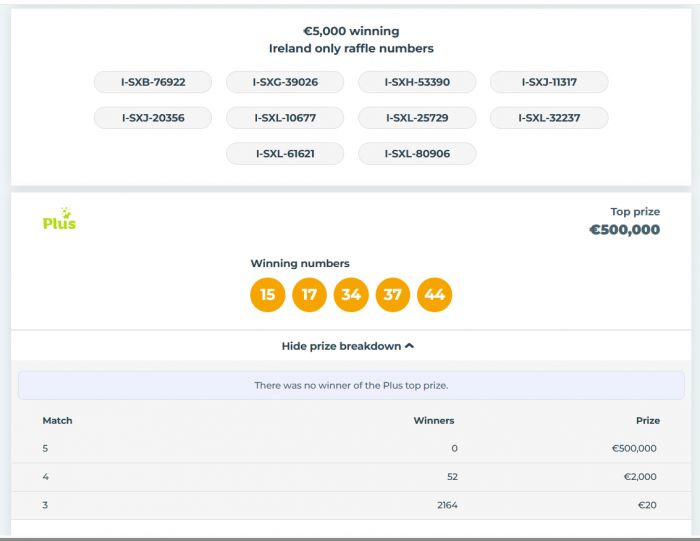The height and width of the screenshot is (541, 700).
Task: Click winning number ball 44
Action: click(435, 295)
